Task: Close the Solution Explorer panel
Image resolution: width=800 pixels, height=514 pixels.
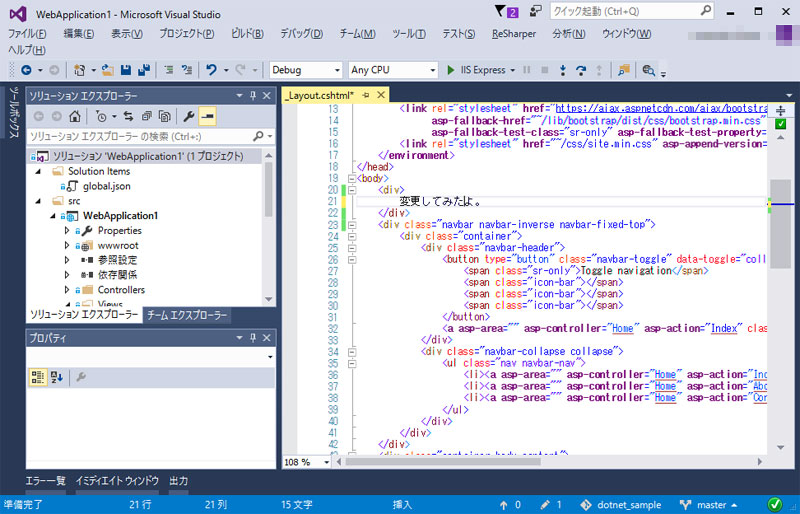Action: pos(267,95)
